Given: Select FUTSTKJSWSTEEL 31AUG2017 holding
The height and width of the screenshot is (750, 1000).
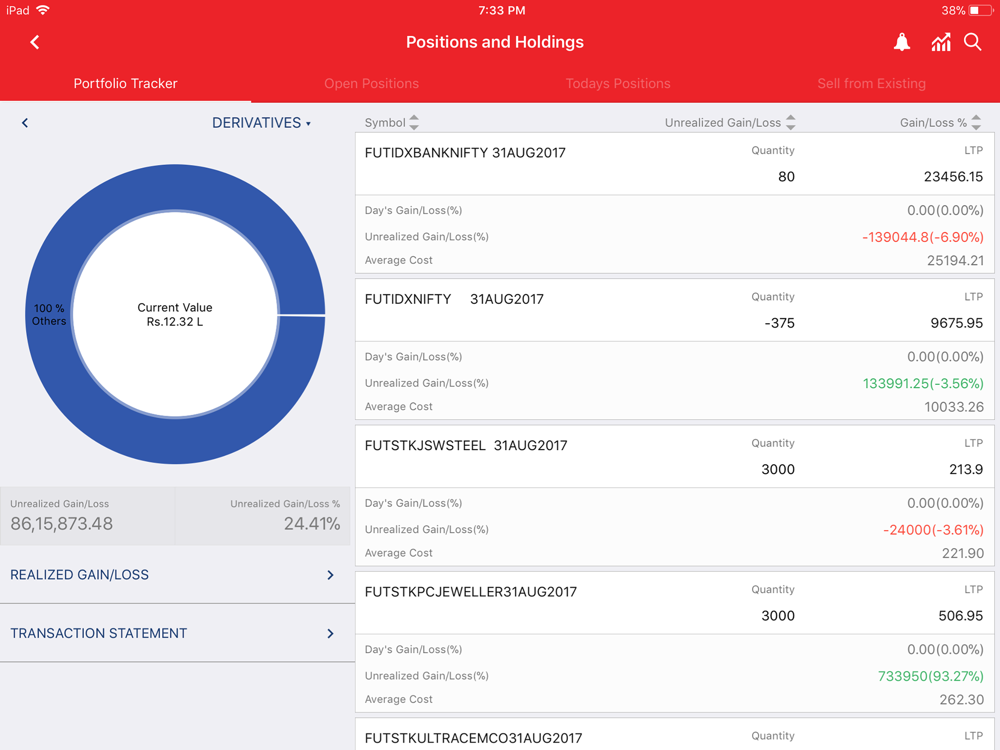Looking at the screenshot, I should 674,496.
